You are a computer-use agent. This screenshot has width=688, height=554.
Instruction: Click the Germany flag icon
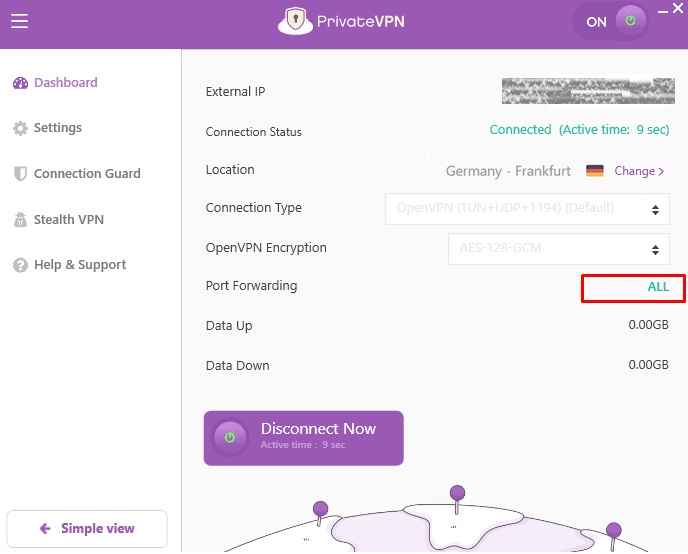click(x=595, y=170)
